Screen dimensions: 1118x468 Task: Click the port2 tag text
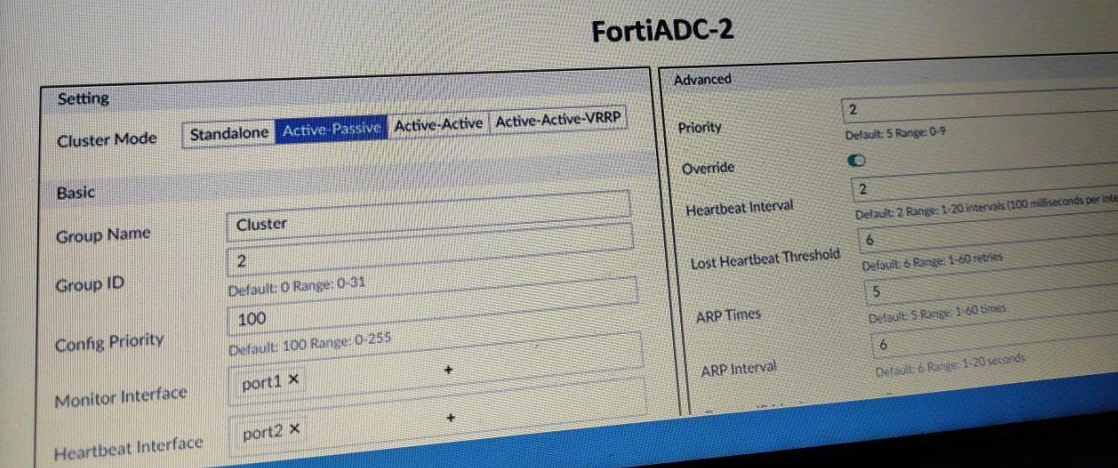click(262, 432)
